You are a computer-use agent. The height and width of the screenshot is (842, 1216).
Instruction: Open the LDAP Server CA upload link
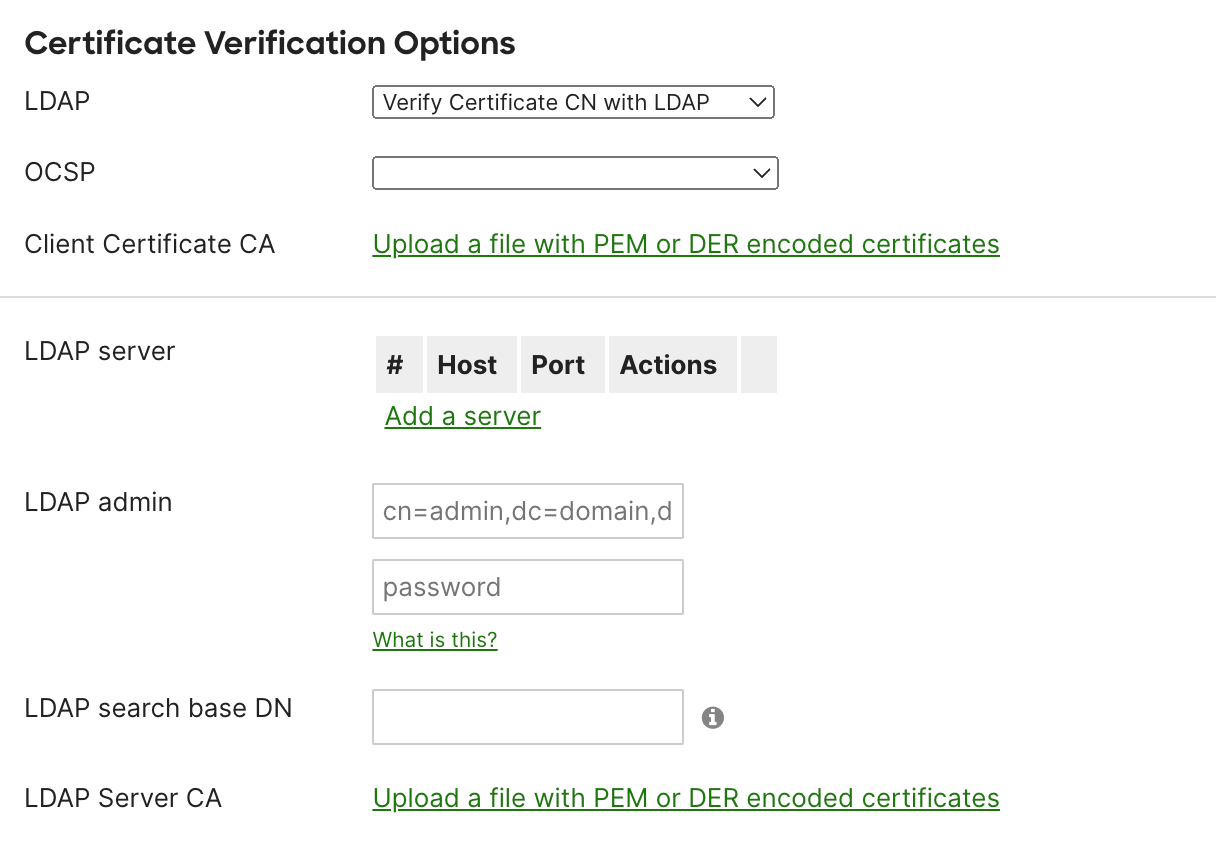(x=686, y=798)
